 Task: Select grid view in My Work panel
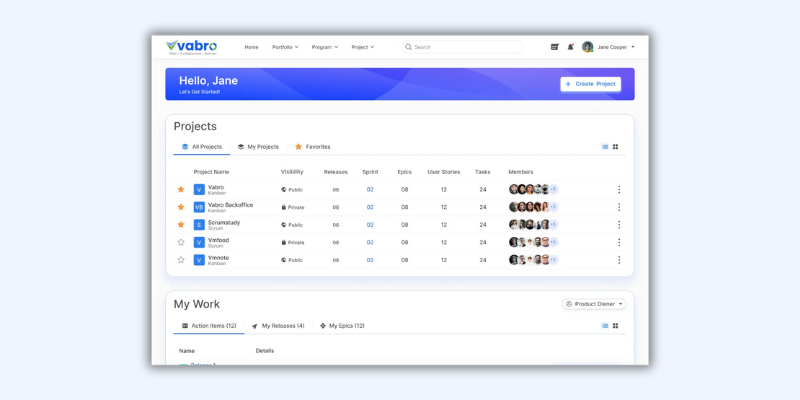615,326
